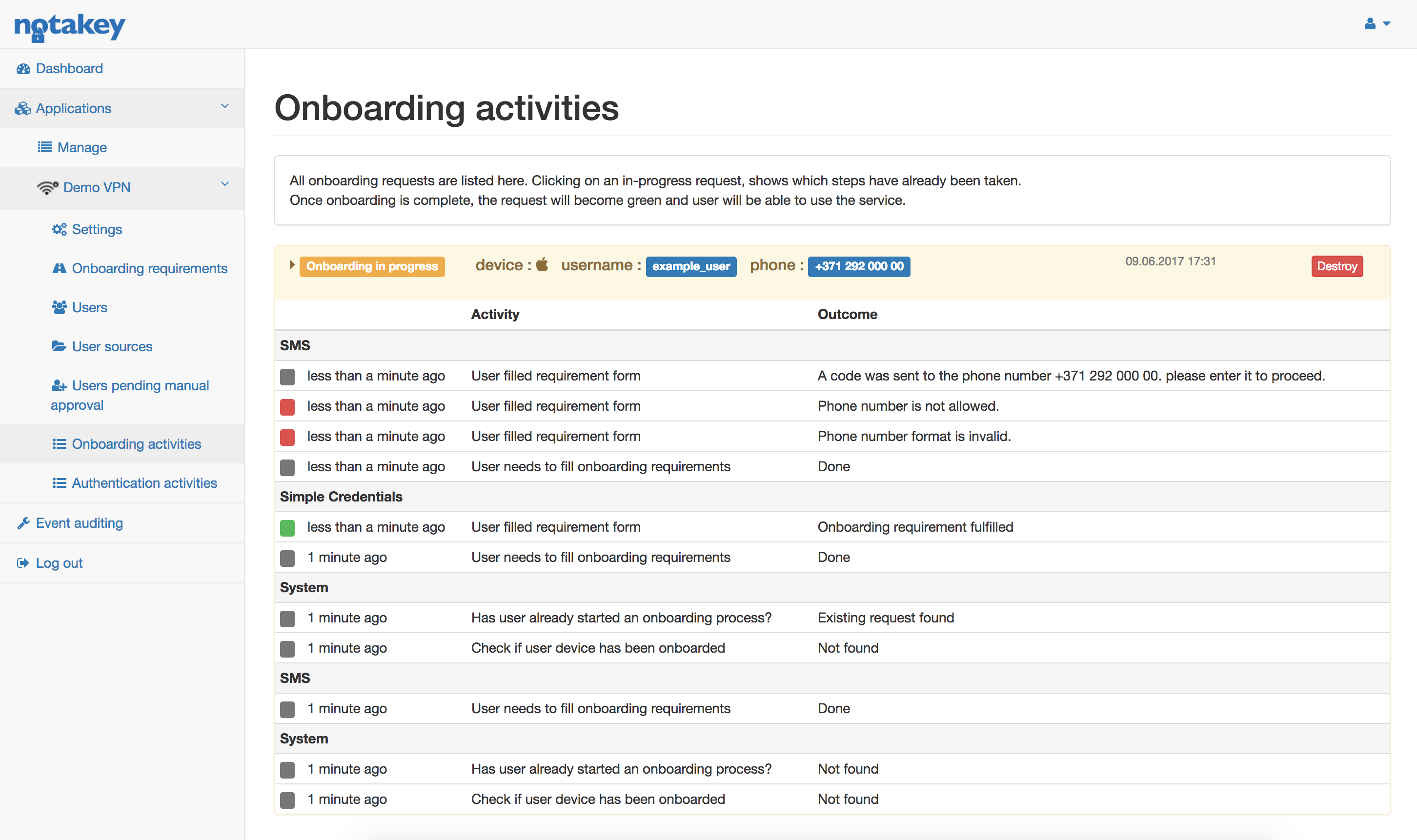Click the Manage list icon
Image resolution: width=1417 pixels, height=840 pixels.
[45, 147]
